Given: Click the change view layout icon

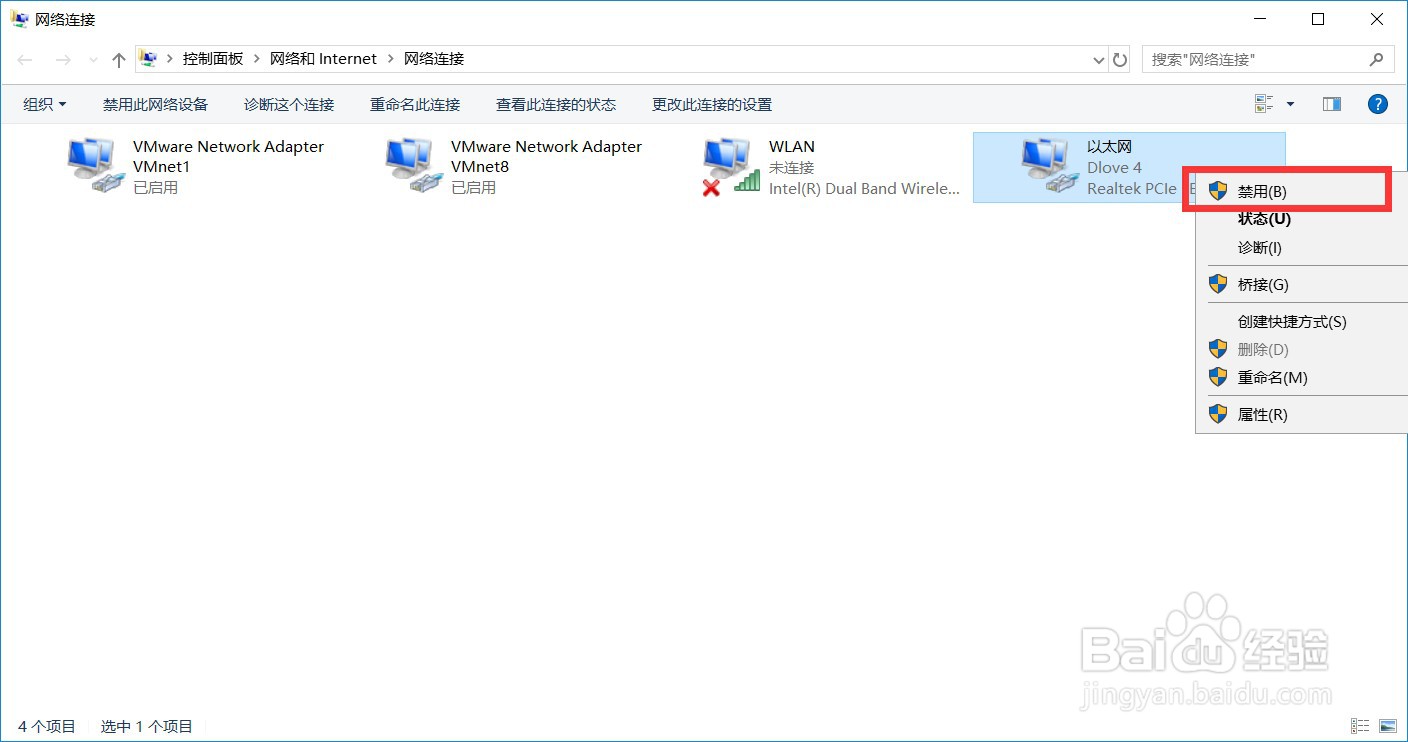Looking at the screenshot, I should (1264, 104).
